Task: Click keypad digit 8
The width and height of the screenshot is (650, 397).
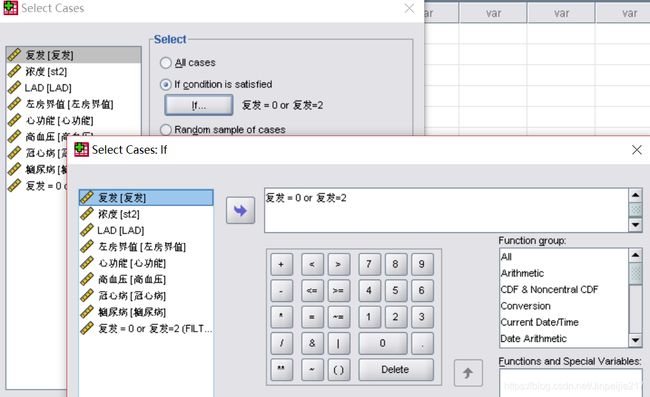Action: click(x=395, y=264)
